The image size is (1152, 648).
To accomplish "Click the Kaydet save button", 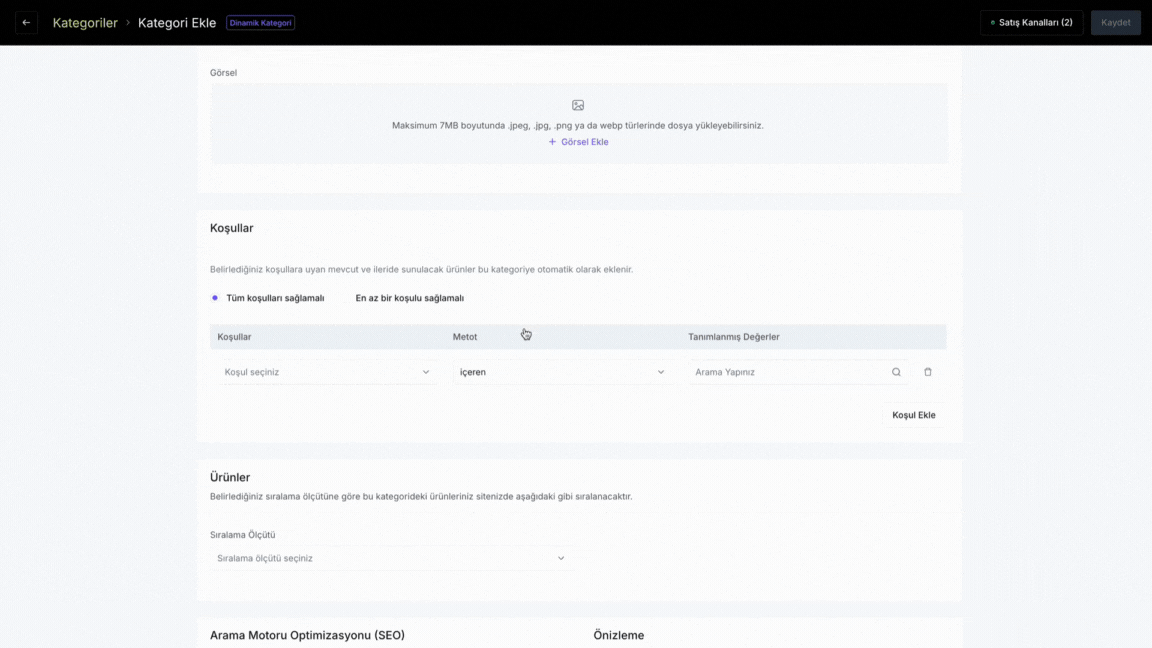I will point(1115,23).
